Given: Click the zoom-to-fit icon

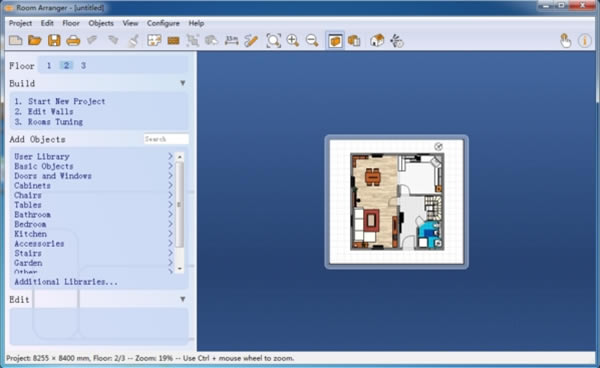Looking at the screenshot, I should click(x=273, y=40).
